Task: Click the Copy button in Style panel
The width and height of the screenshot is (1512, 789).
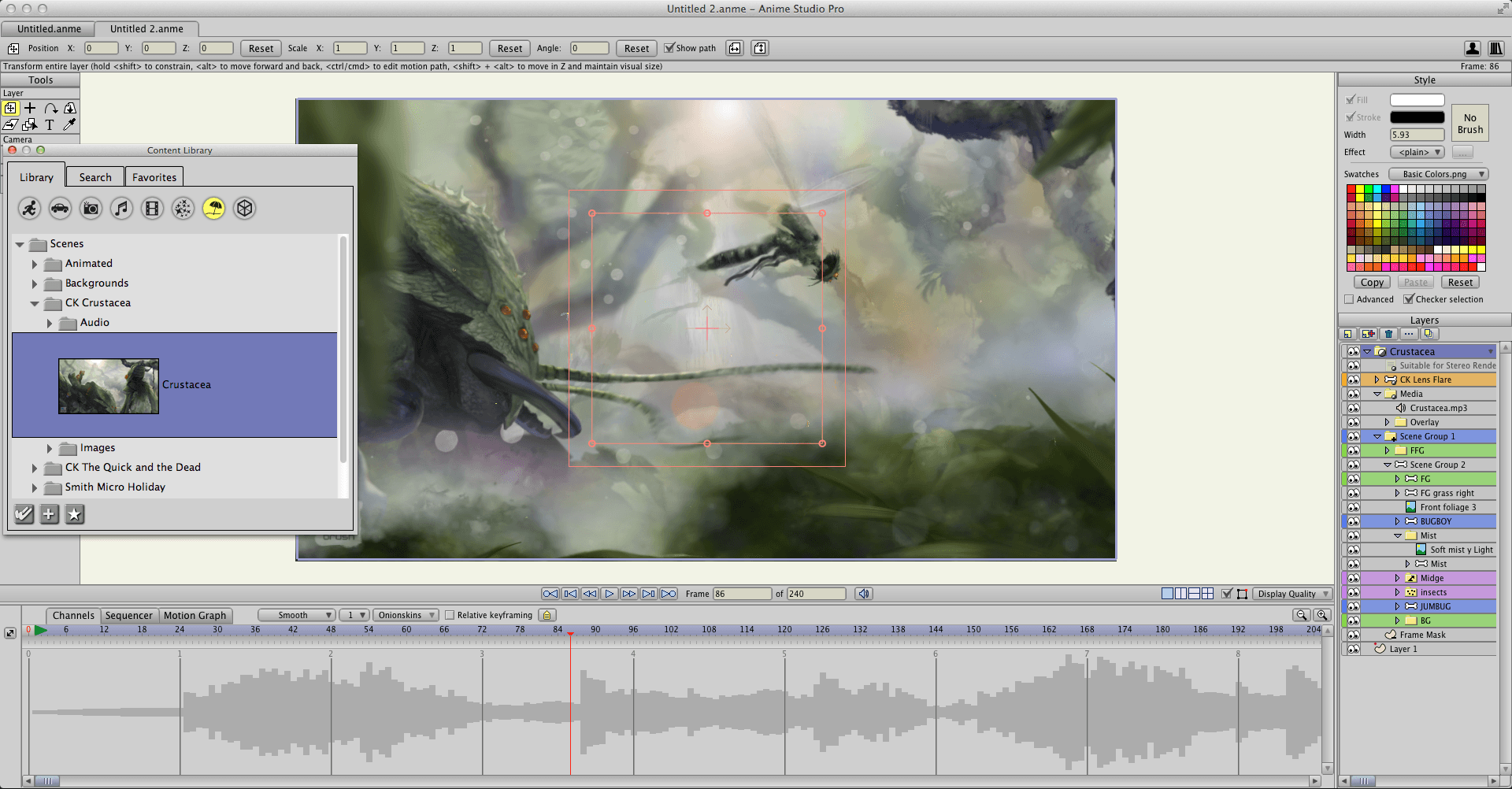Action: (x=1372, y=282)
